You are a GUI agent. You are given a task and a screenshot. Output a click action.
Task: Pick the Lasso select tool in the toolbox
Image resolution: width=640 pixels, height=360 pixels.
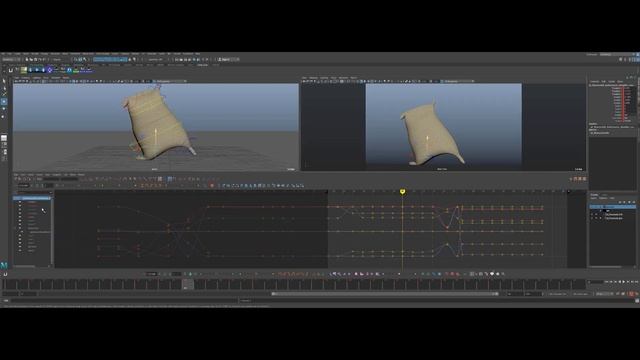pos(4,87)
